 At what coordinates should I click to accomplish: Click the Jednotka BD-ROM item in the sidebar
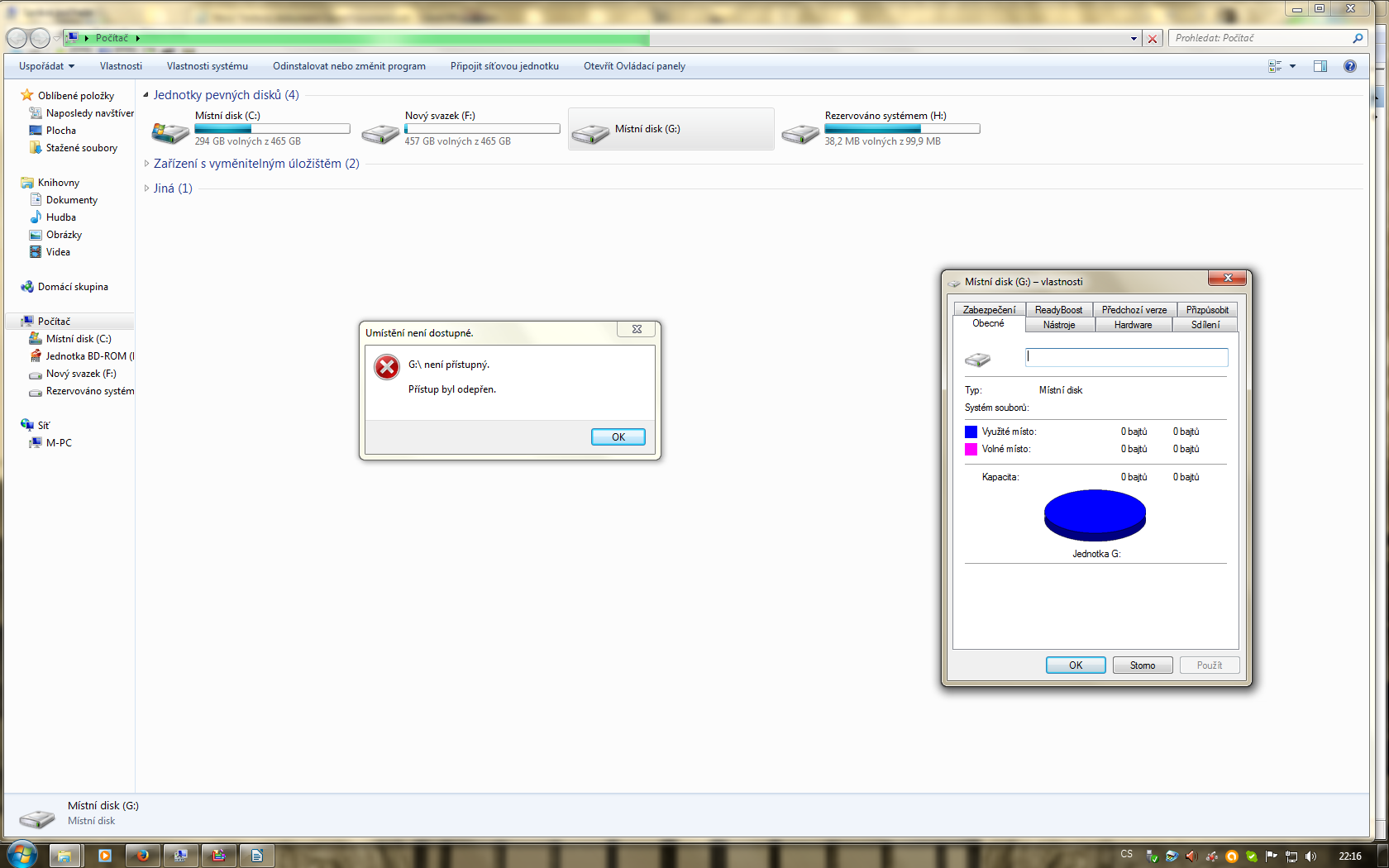pyautogui.click(x=86, y=356)
